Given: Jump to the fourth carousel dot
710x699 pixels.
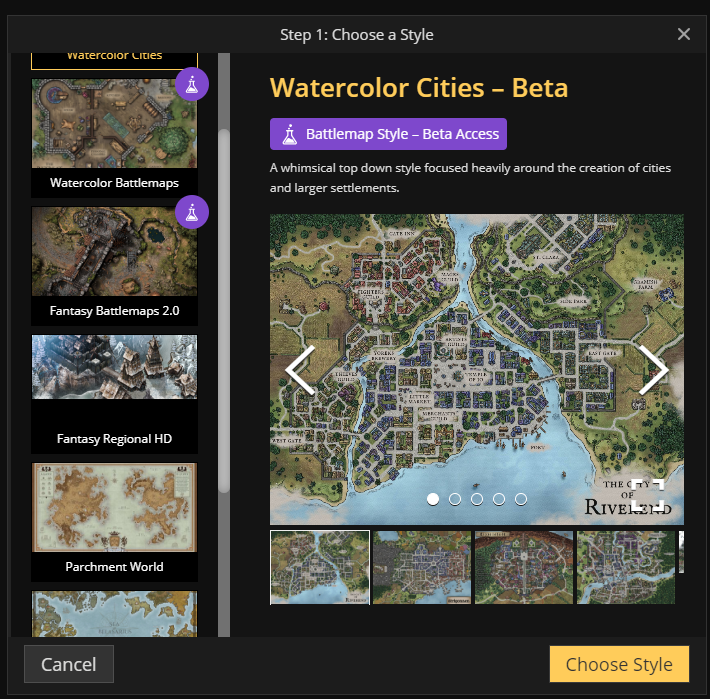Looking at the screenshot, I should point(499,498).
